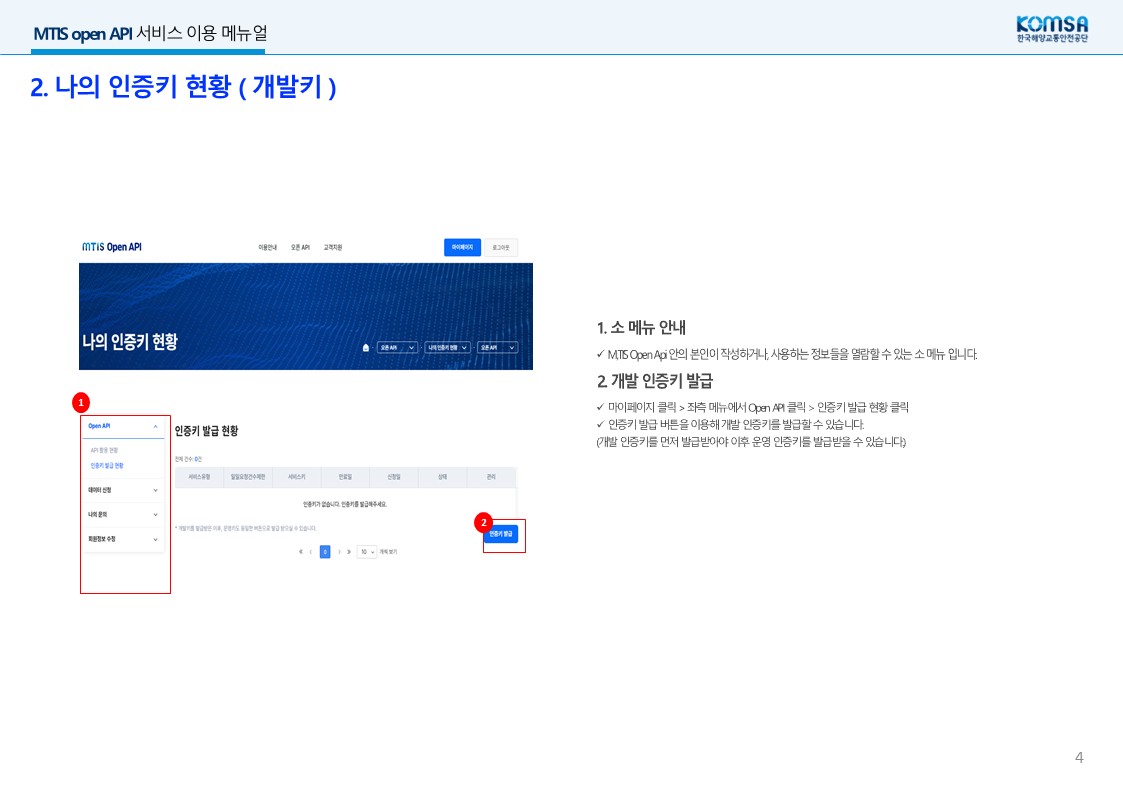
Task: Click the 서비스키 column header
Action: tap(297, 477)
